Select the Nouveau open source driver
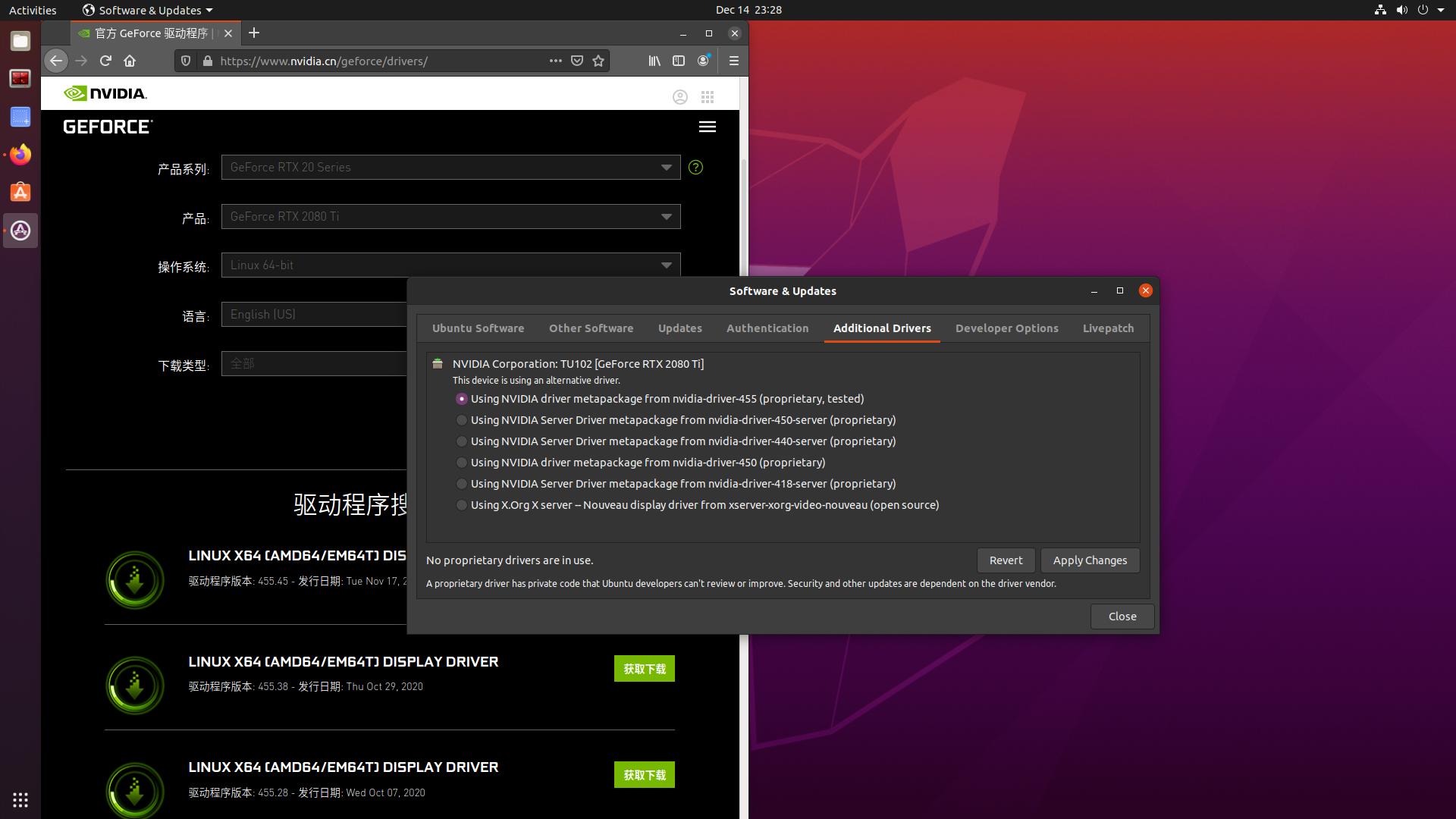This screenshot has height=819, width=1456. pyautogui.click(x=461, y=505)
